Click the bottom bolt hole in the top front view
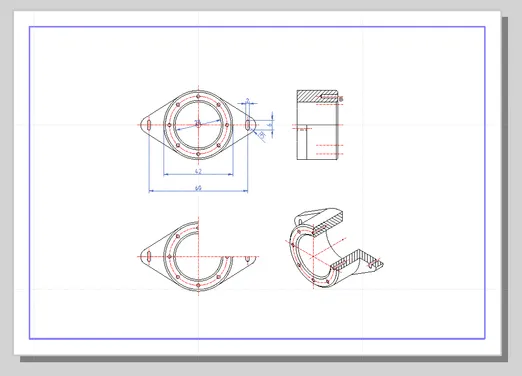Screen dimensions: 522x376 tap(198, 154)
